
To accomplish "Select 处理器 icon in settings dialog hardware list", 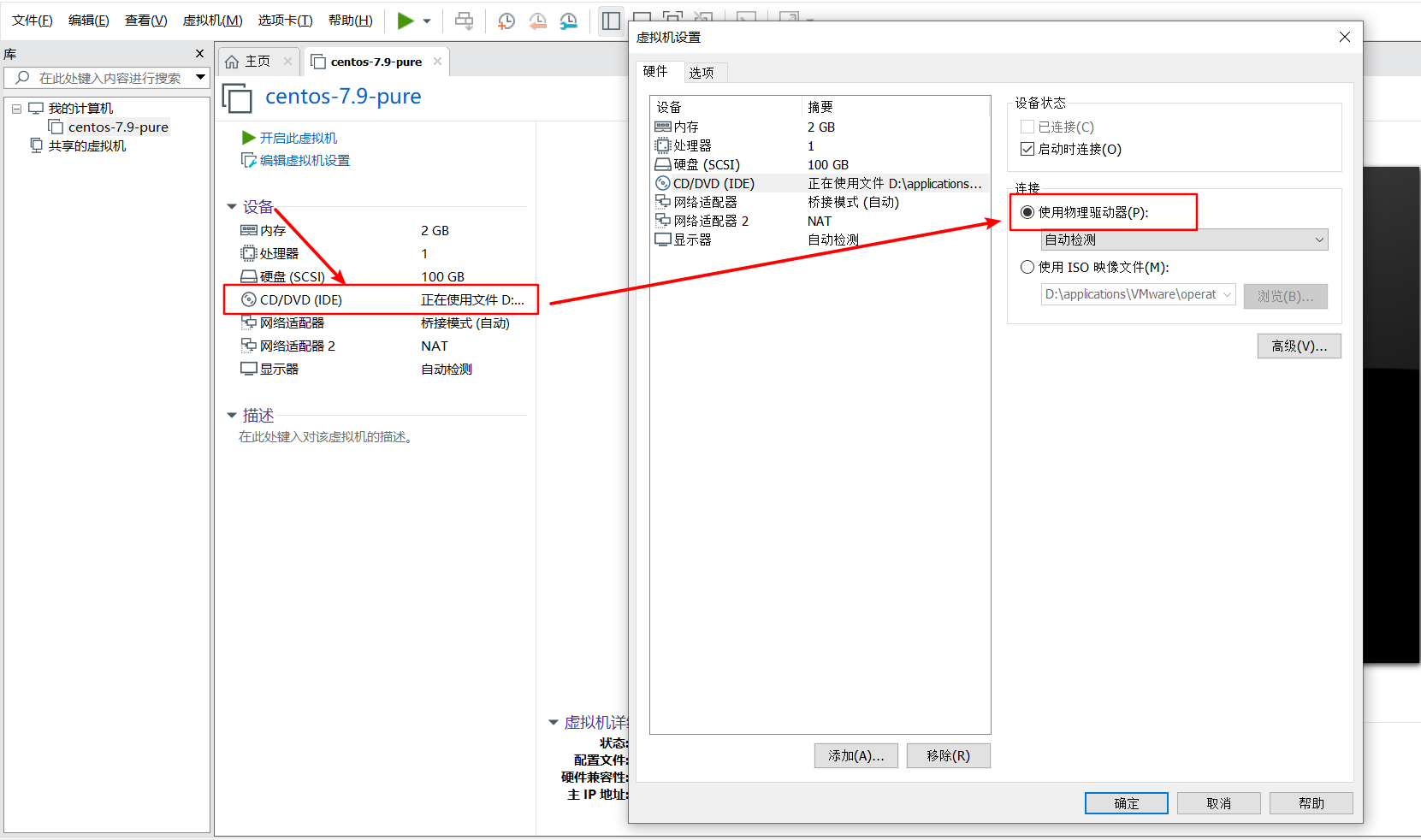I will [663, 145].
